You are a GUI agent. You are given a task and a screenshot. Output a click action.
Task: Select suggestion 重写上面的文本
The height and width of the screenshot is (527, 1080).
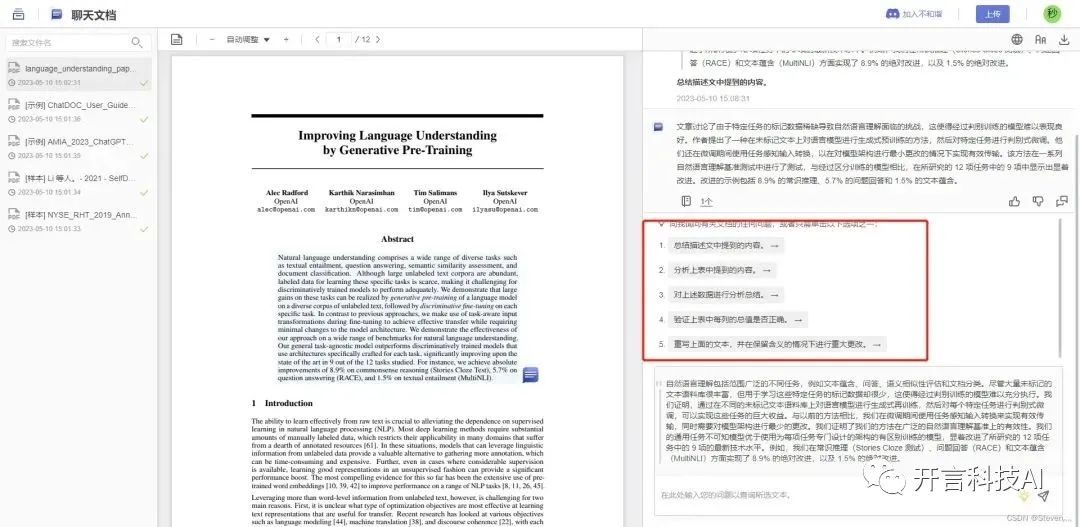(x=777, y=344)
